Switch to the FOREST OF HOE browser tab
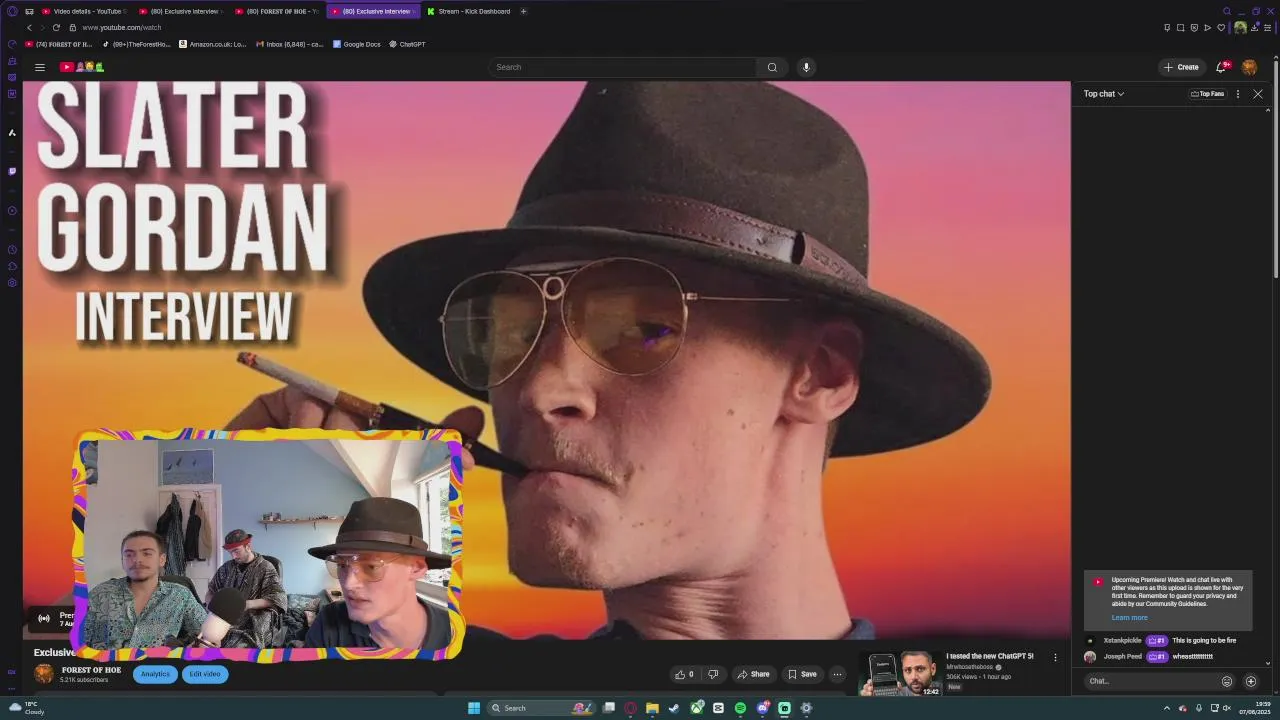Viewport: 1280px width, 720px height. 279,11
